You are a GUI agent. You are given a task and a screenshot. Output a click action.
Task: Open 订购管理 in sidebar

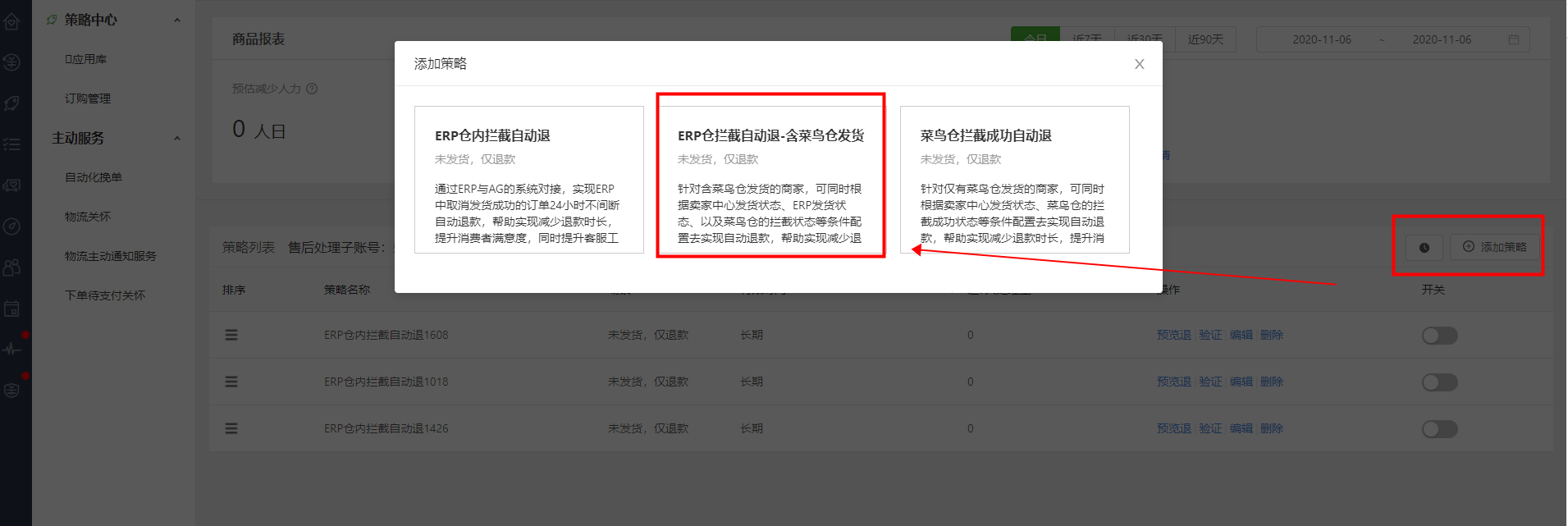coord(88,98)
